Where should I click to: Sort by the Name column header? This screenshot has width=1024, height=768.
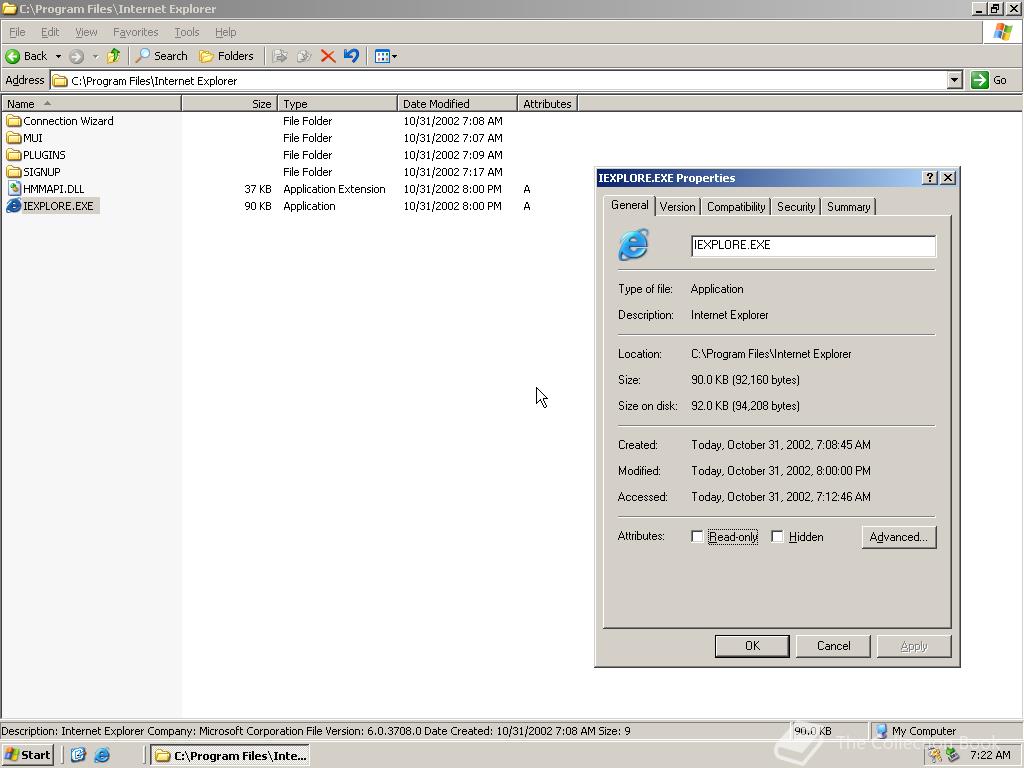[91, 104]
